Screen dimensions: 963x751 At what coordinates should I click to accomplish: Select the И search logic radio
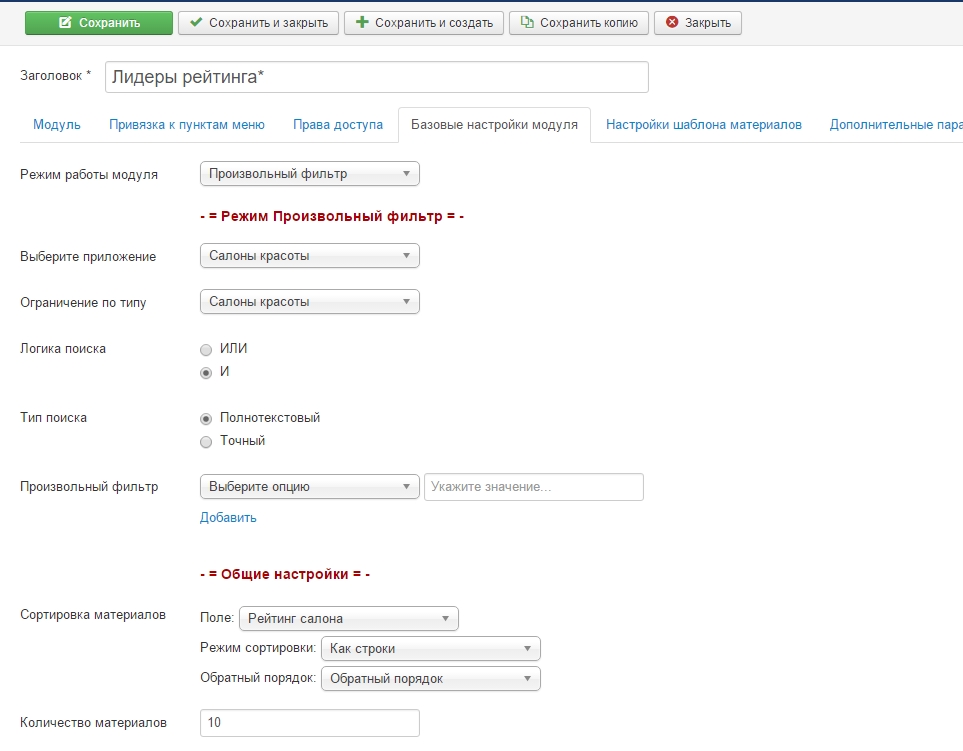coord(206,373)
